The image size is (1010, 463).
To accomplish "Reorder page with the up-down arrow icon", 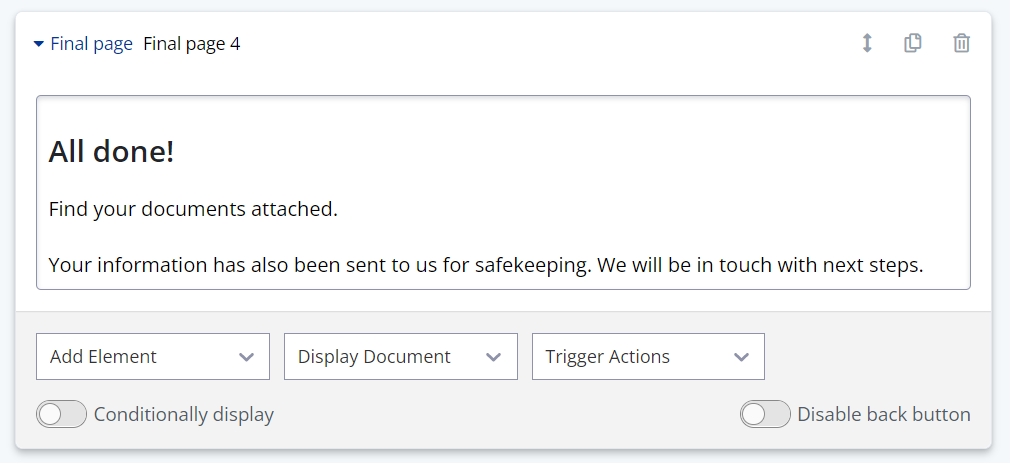I will [x=867, y=43].
